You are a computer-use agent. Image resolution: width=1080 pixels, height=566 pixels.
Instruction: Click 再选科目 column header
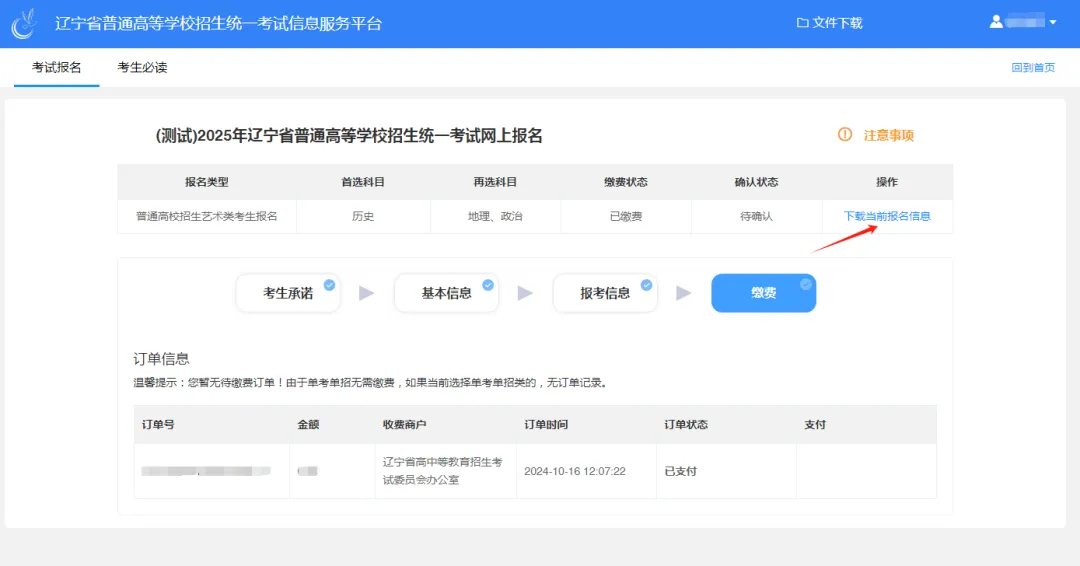[x=495, y=182]
